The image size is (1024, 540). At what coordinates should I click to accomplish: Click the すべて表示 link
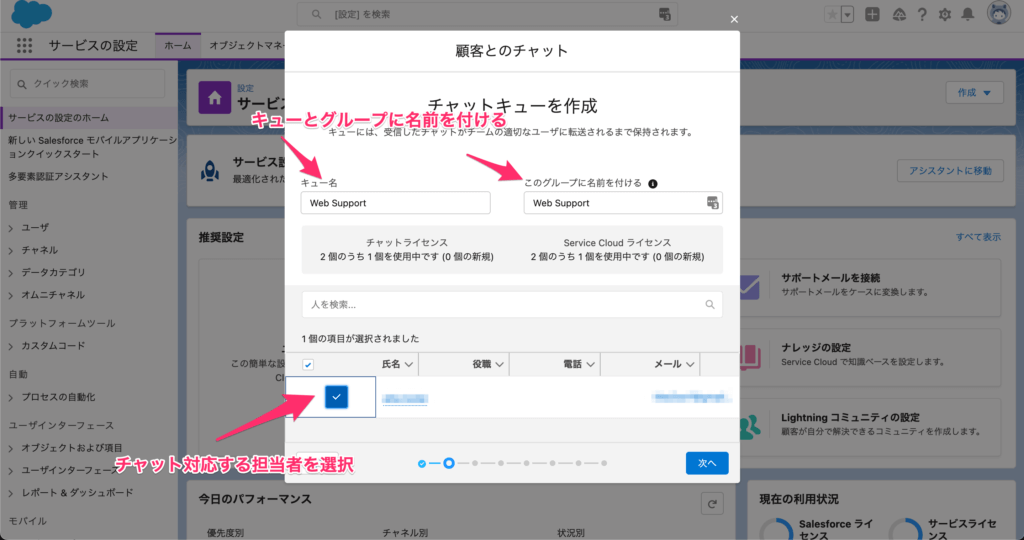978,237
